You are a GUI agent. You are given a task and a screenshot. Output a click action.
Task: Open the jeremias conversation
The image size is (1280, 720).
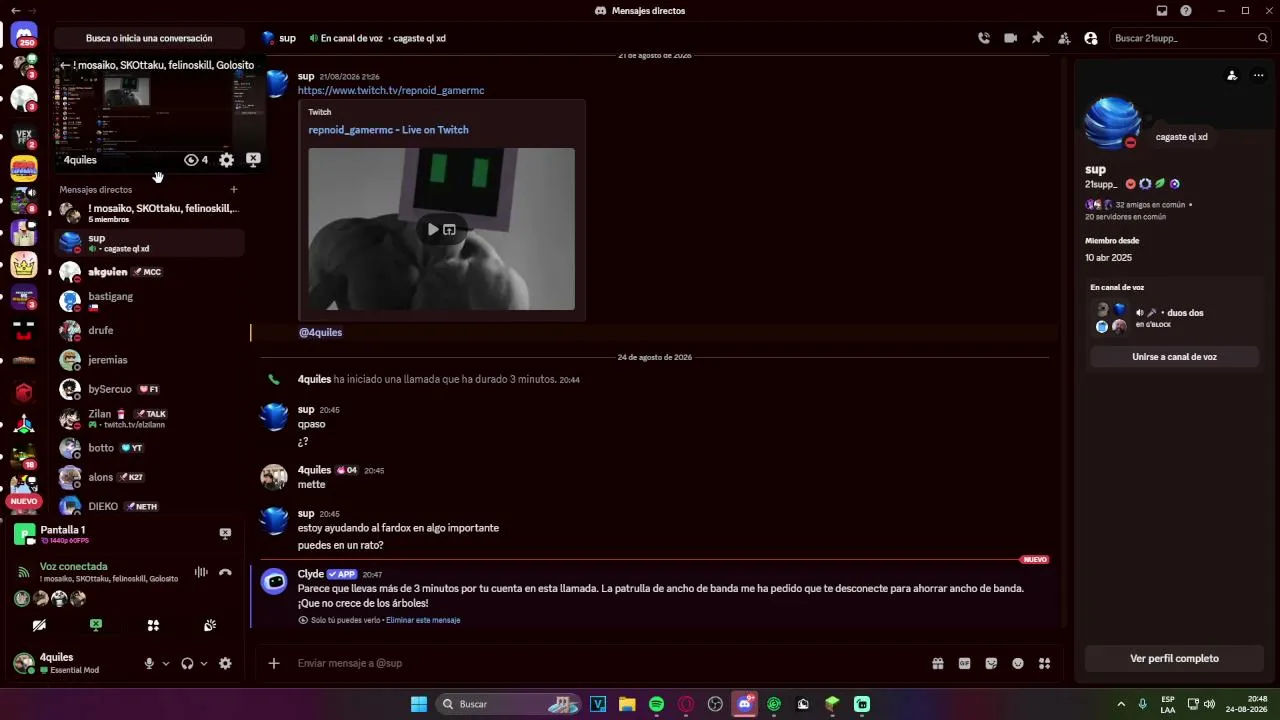[x=149, y=360]
